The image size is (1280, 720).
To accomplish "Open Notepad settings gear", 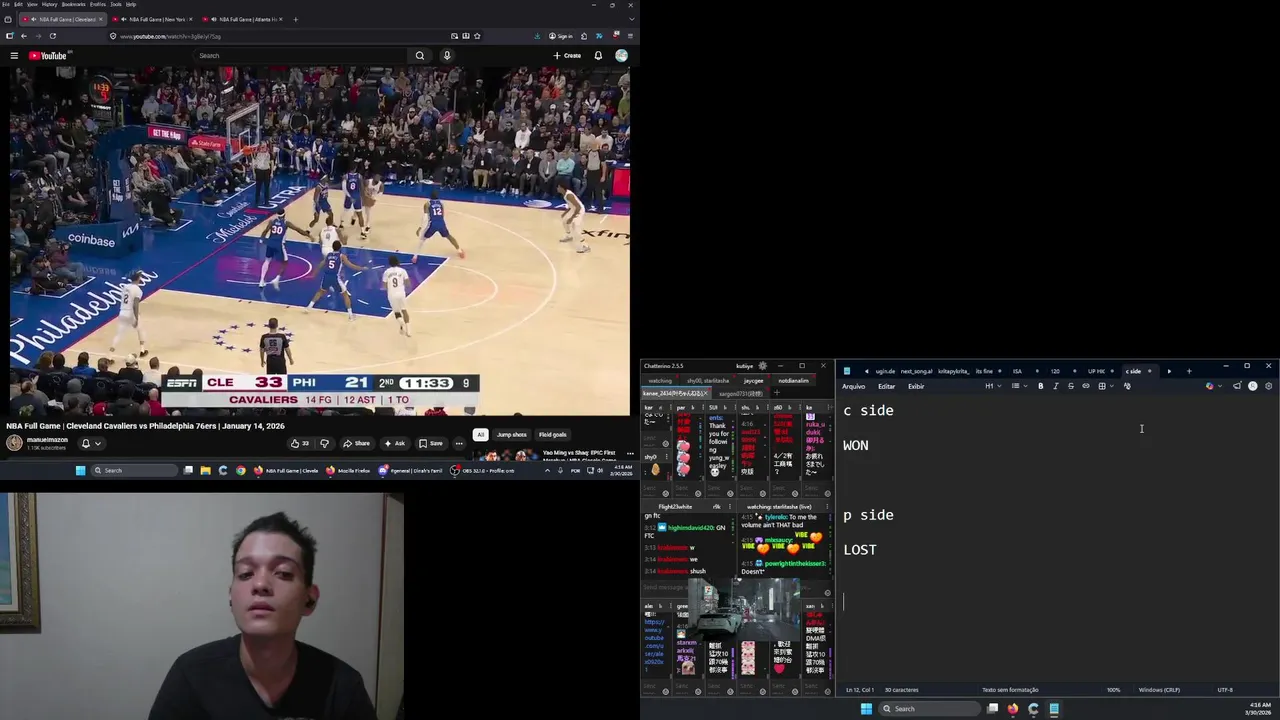I will 1268,386.
